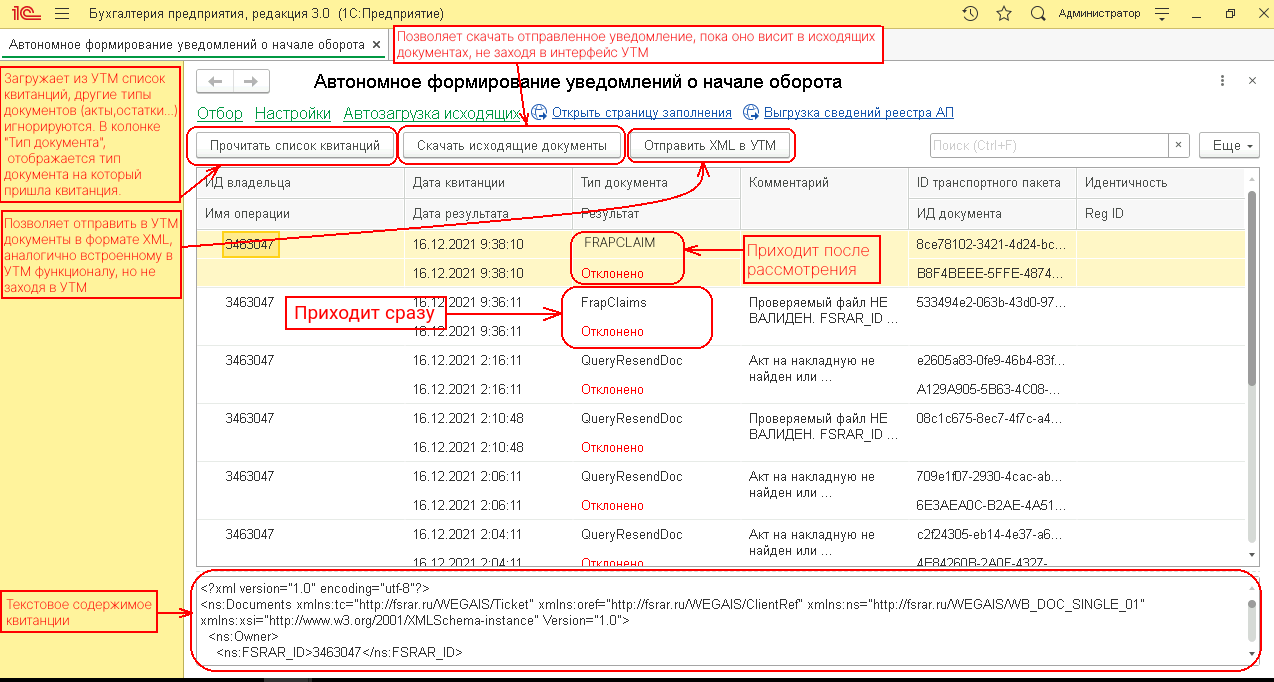This screenshot has width=1274, height=682.
Task: Click the table's vertical scrollbar thumb
Action: tap(1251, 287)
